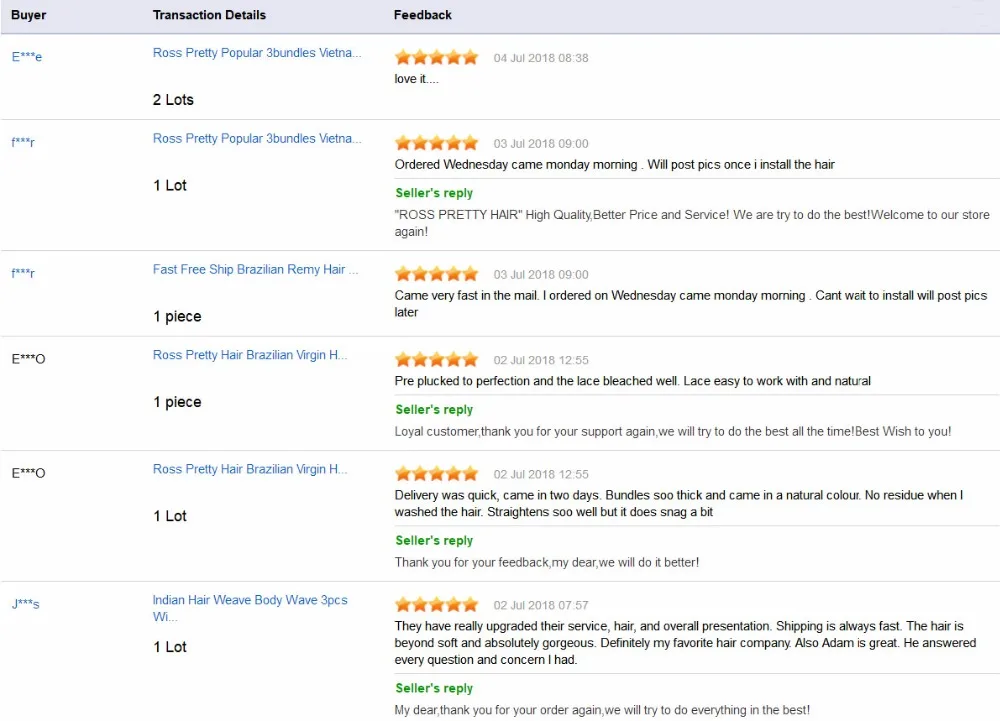Image resolution: width=1000 pixels, height=721 pixels.
Task: Click the third star on the "Delivery was quick" review
Action: (x=437, y=473)
